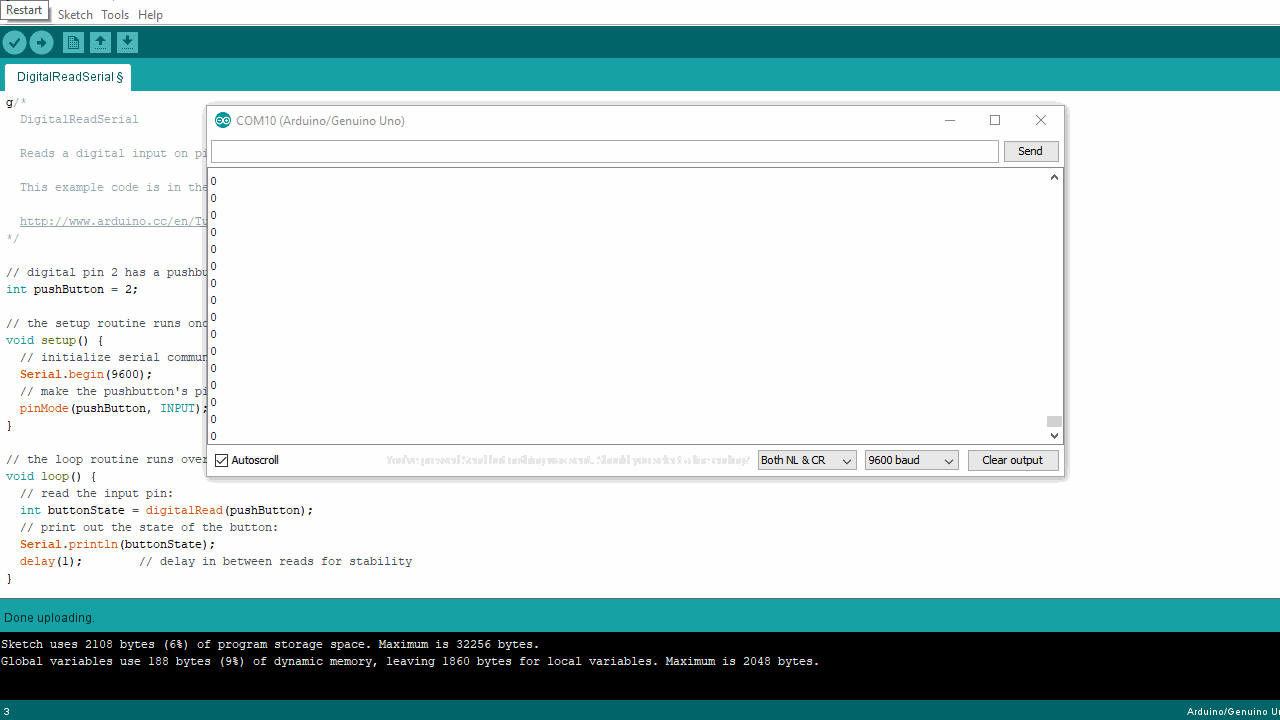Click the serial monitor scrollbar up arrow
The height and width of the screenshot is (720, 1280).
(1054, 178)
